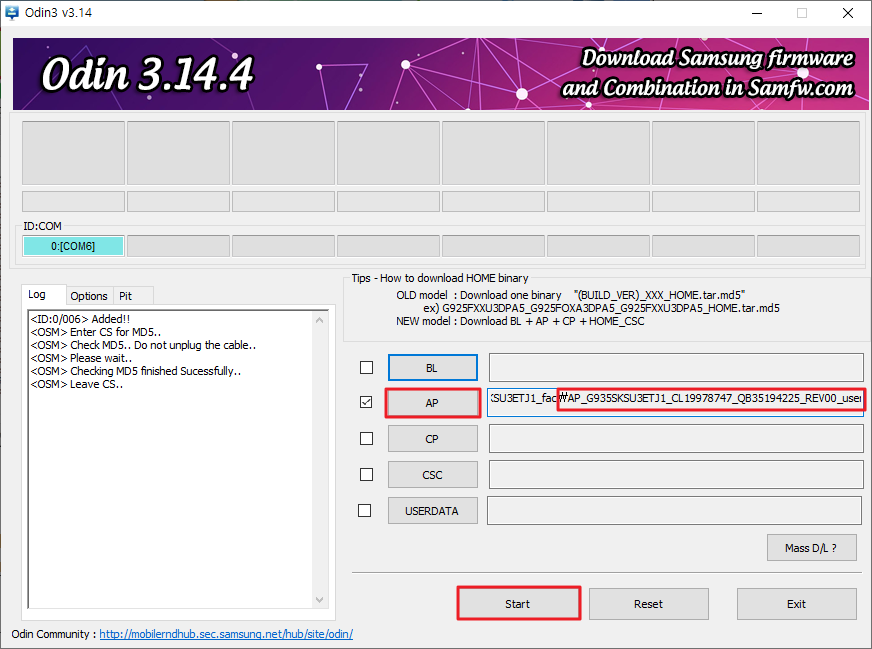
Task: Uncheck the AP checkbox
Action: click(366, 402)
